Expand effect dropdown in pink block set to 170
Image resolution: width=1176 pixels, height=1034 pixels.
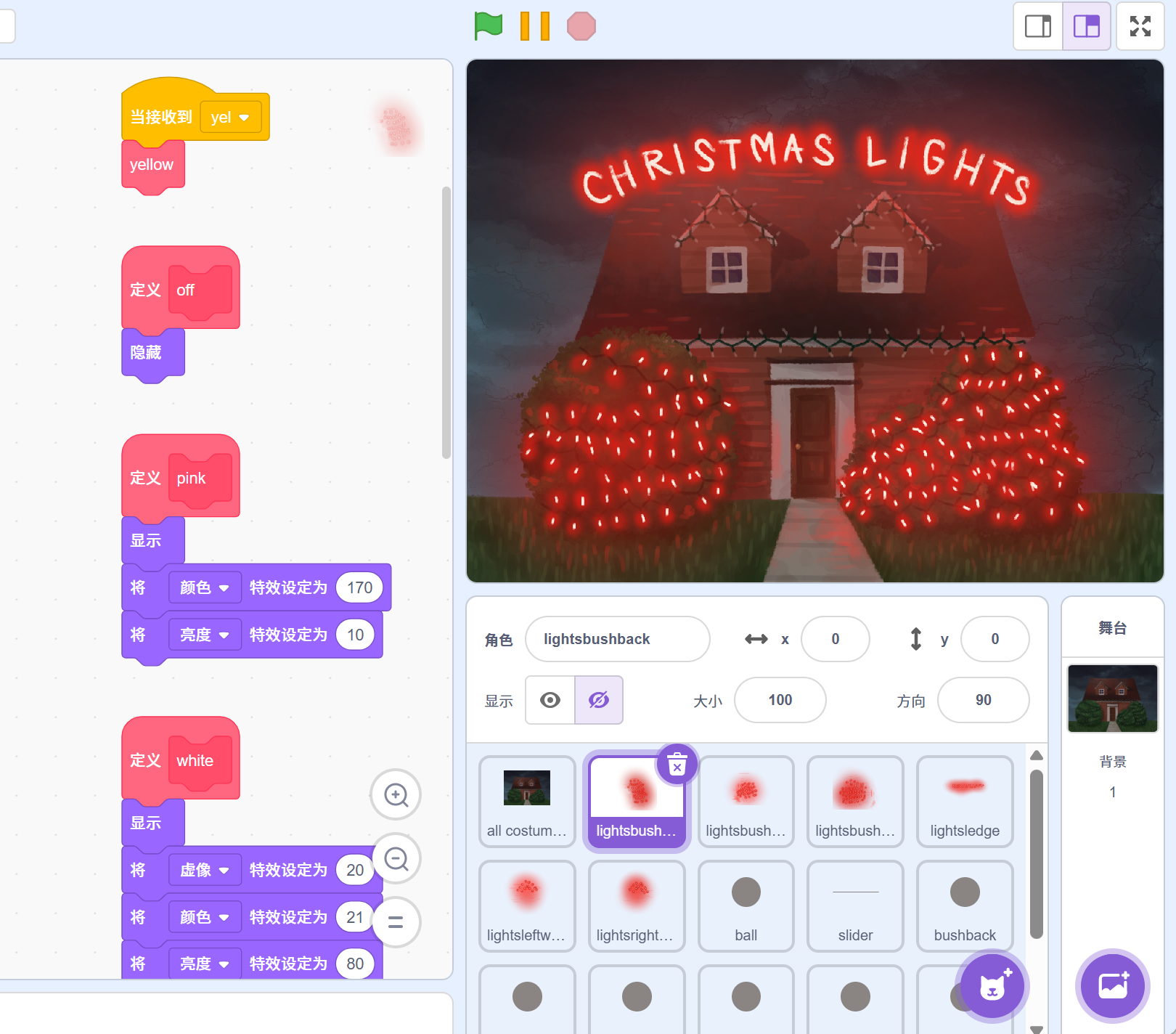click(x=205, y=587)
